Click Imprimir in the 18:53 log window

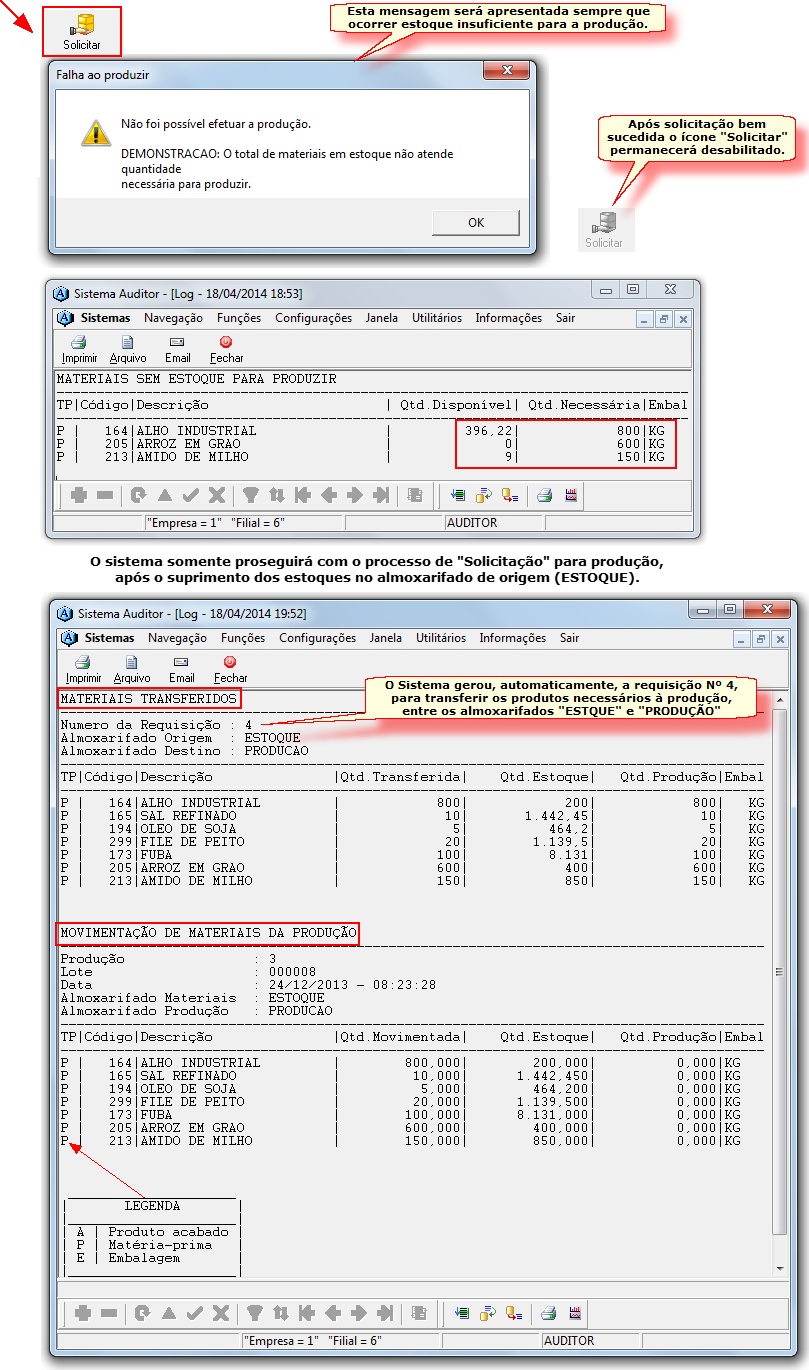pos(79,348)
